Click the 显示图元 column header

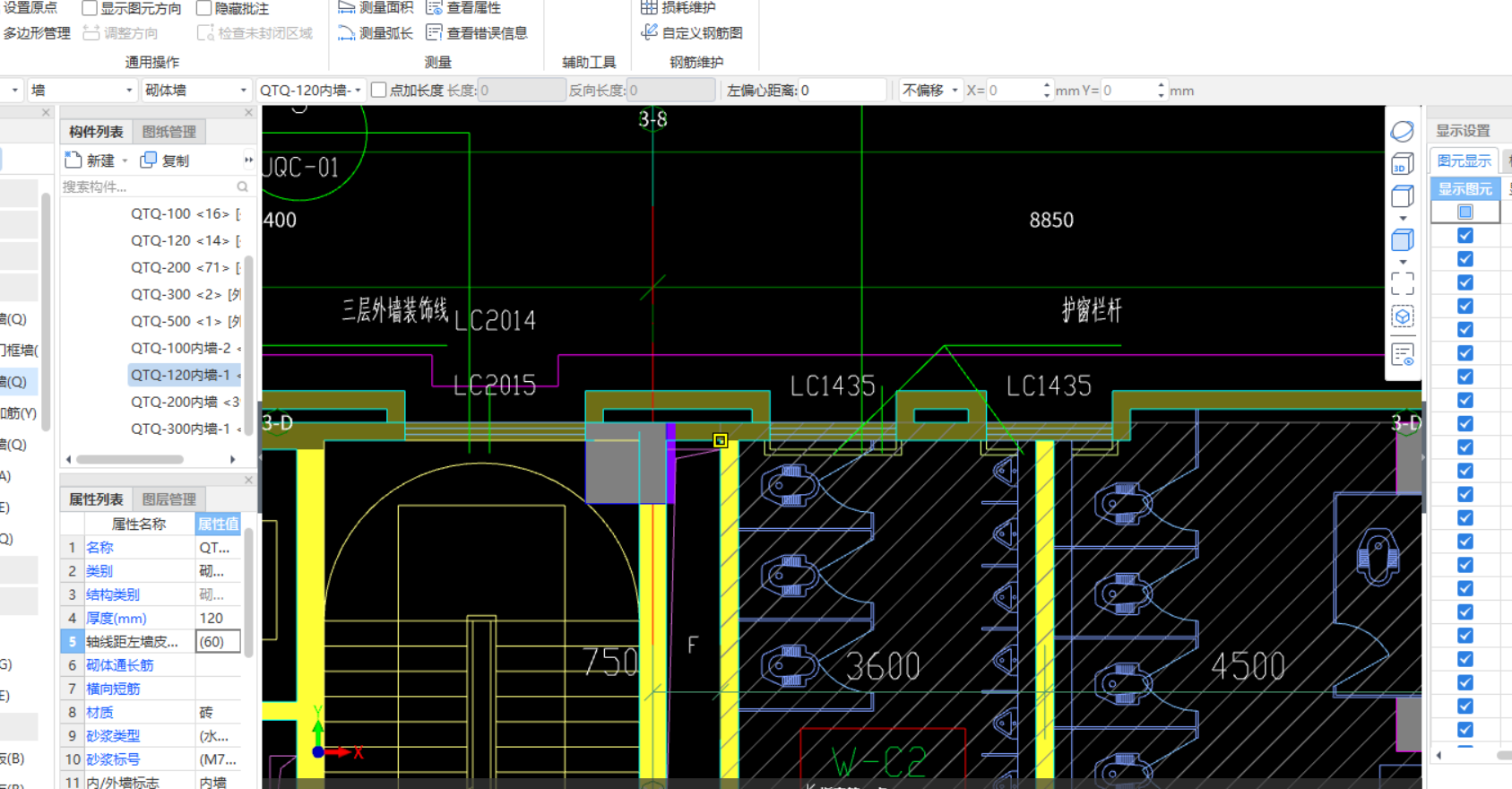(x=1465, y=188)
